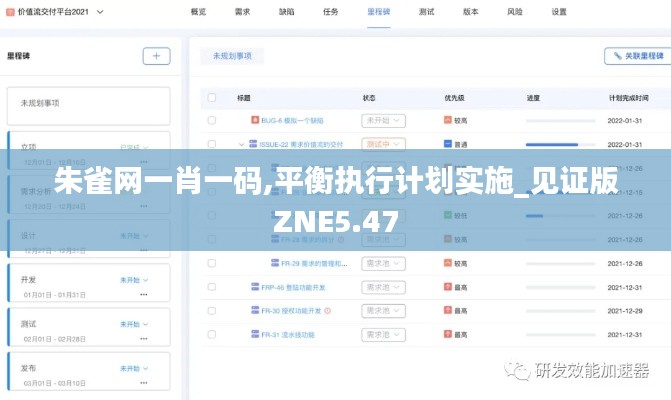Screen dimensions: 671x400
Task: Click the 最高 priority icon in FR-30 row
Action: pos(448,310)
